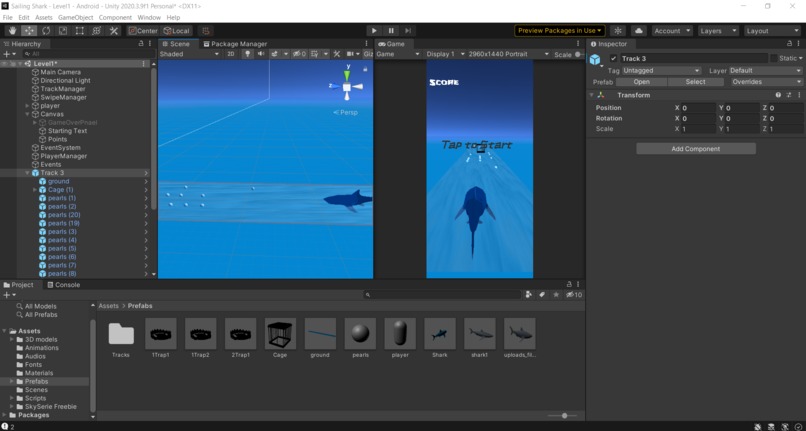Open the custom editor tools icon
Image resolution: width=806 pixels, height=431 pixels.
coord(114,31)
